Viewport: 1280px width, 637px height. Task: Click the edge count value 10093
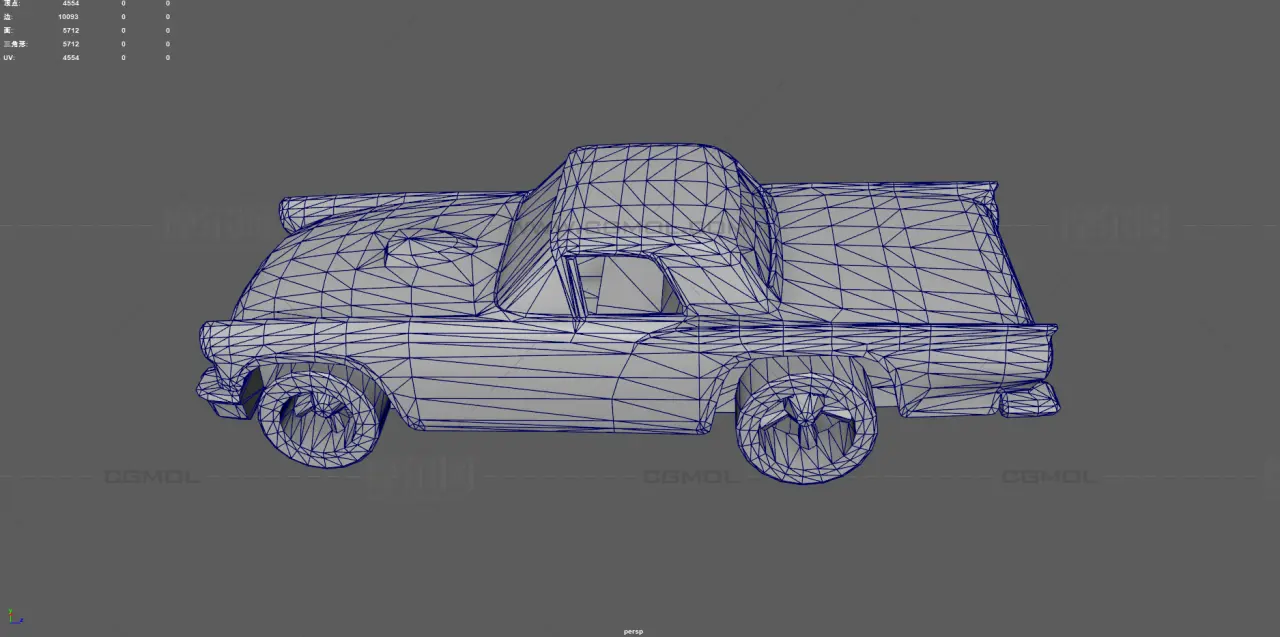(x=68, y=17)
